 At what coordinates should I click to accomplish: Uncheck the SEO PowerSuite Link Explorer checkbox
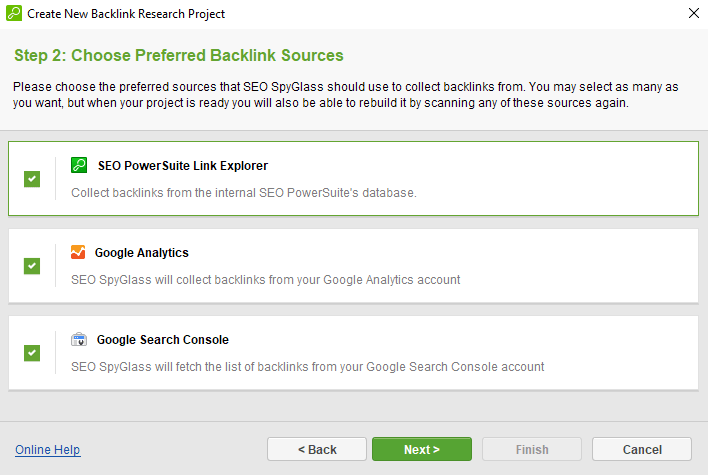32,179
